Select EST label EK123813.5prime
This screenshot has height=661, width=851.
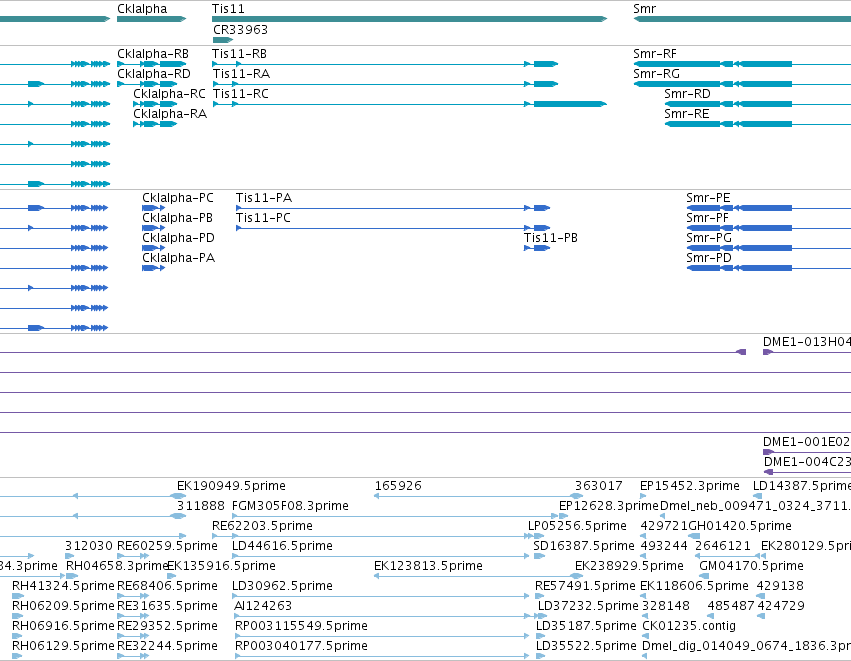pos(428,567)
